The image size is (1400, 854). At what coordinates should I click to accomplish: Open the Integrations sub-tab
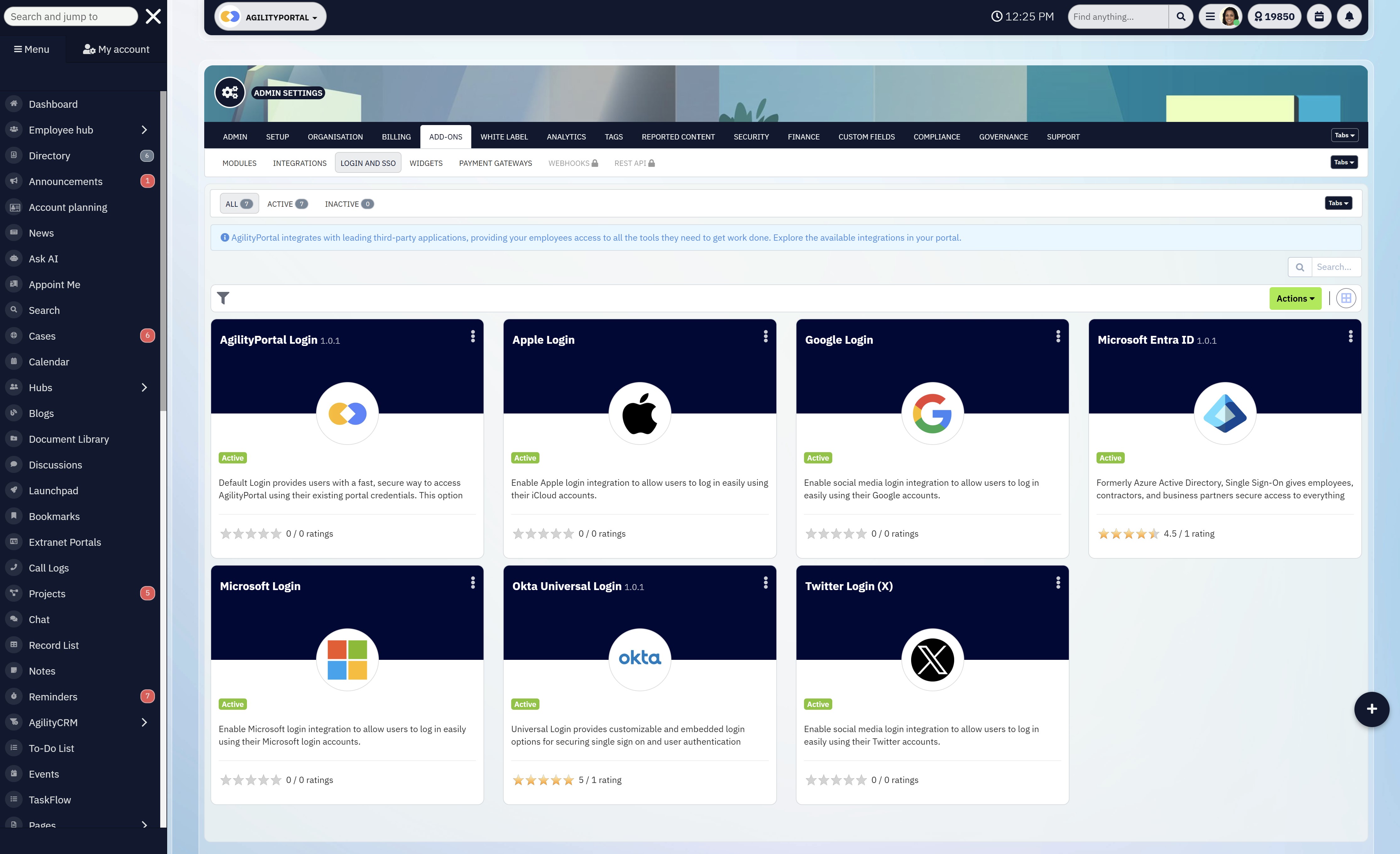[299, 163]
